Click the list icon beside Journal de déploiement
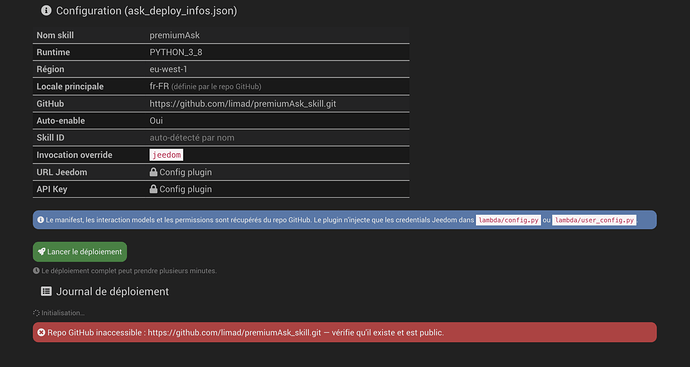 [46, 291]
